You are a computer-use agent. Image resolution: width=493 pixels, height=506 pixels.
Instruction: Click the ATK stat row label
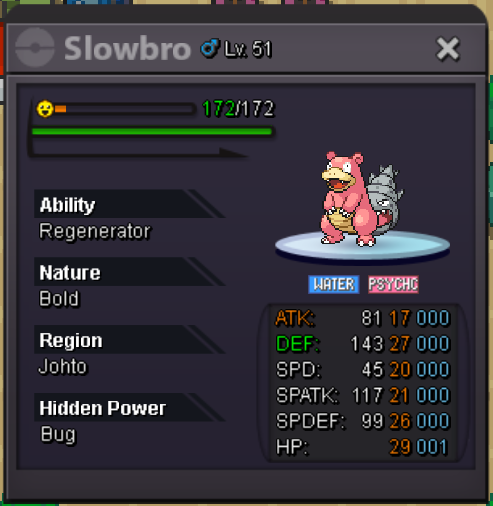(295, 318)
